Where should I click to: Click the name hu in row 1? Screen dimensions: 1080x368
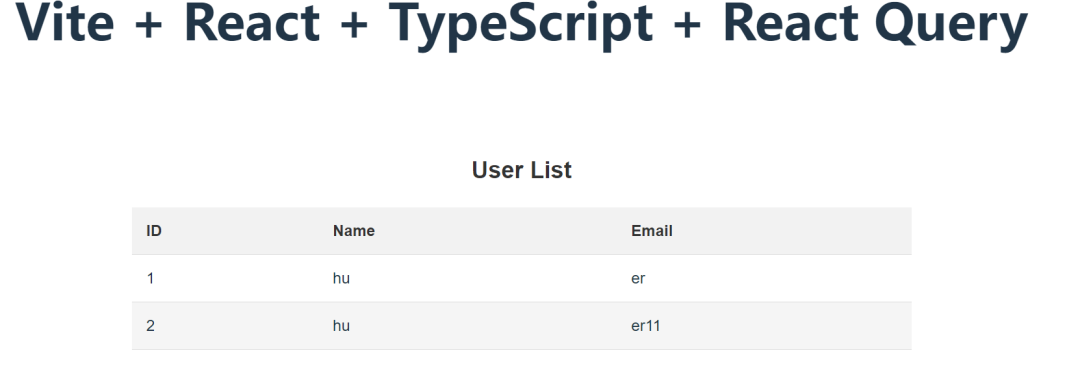341,278
